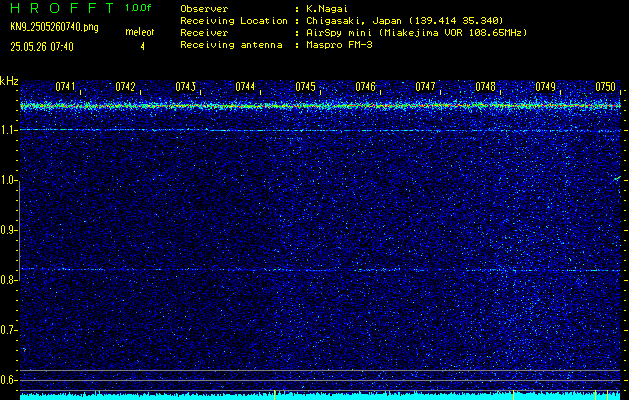Click the 0745 time marker
629x400 pixels.
click(305, 86)
